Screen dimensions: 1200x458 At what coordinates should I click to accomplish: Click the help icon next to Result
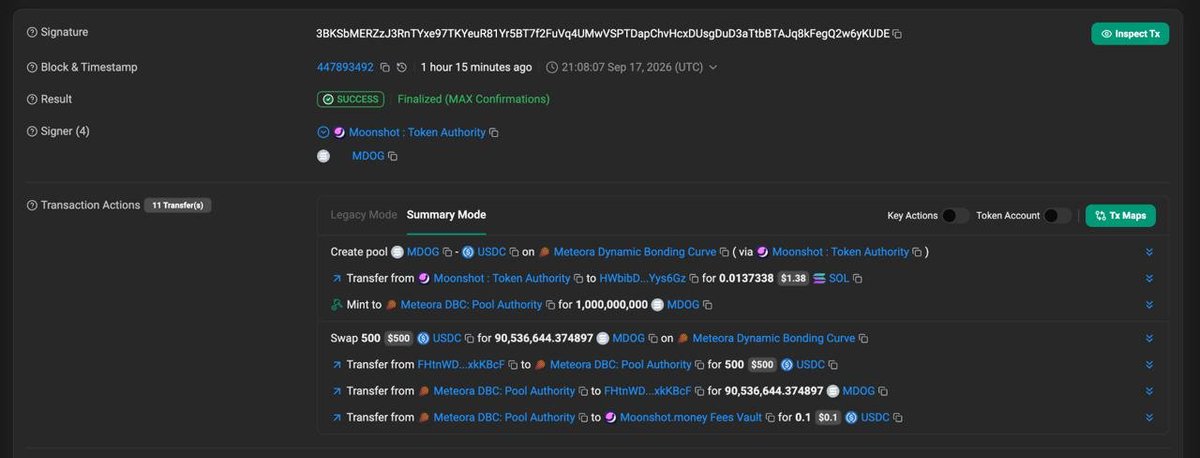coord(31,99)
